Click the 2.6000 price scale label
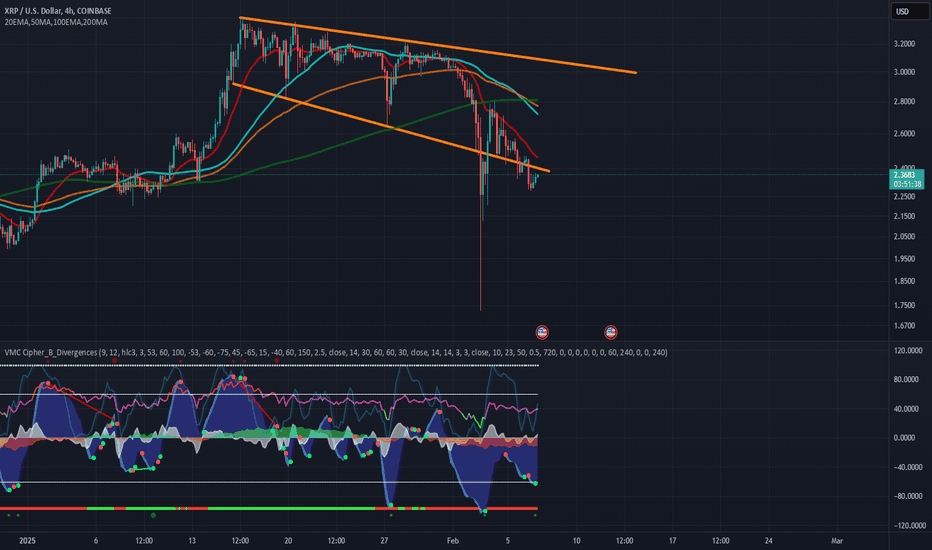932x550 pixels. point(904,134)
